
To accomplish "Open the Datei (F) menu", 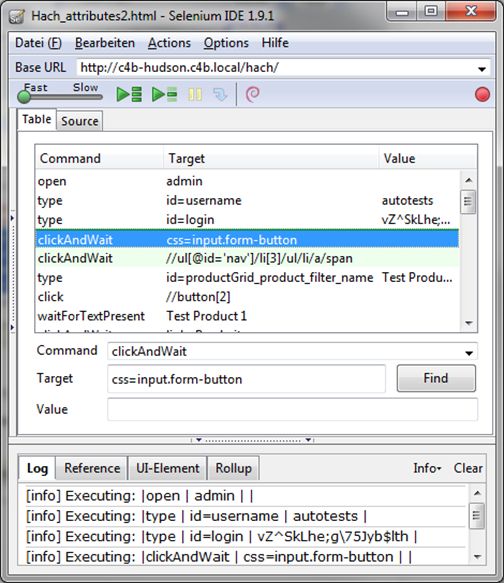I will (x=38, y=43).
